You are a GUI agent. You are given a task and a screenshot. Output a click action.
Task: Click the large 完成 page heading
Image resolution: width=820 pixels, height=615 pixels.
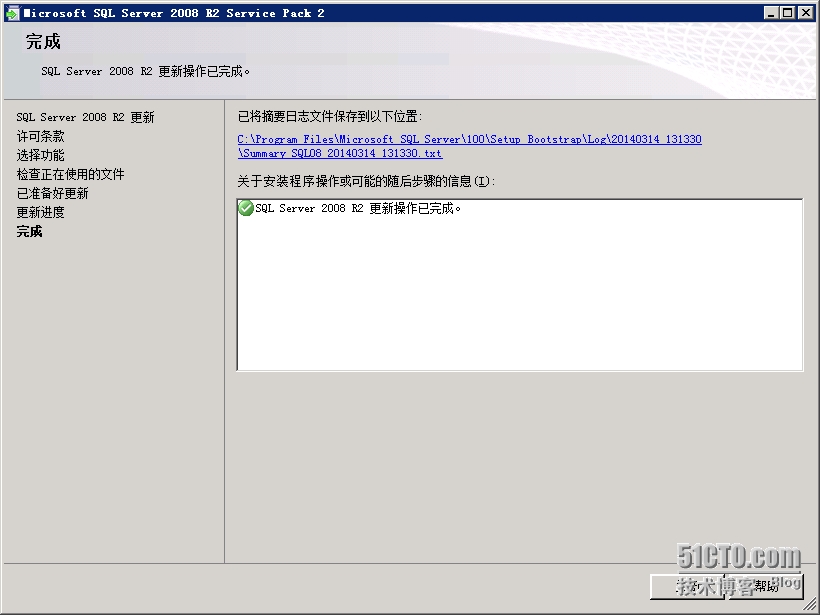click(43, 41)
